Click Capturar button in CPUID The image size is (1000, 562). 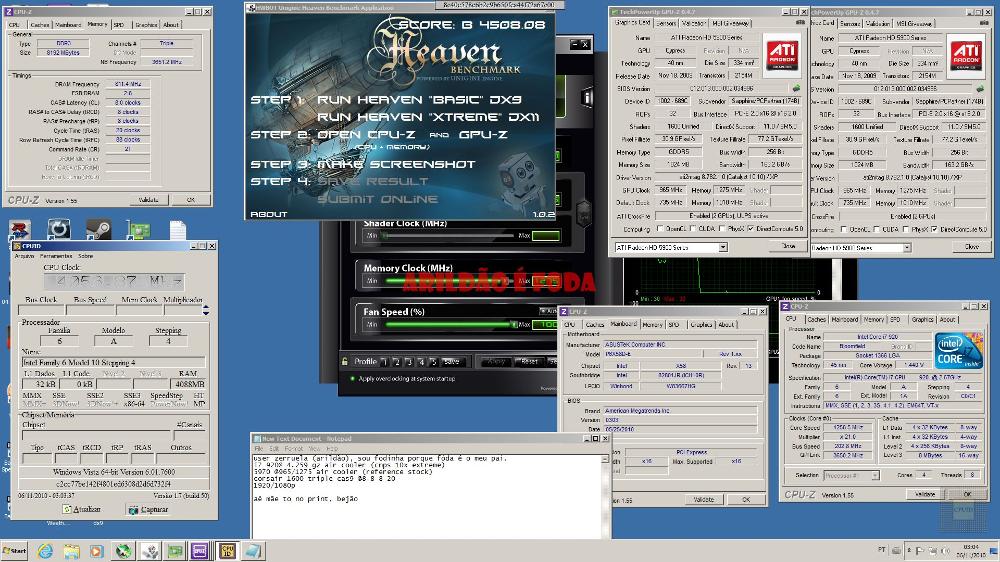tap(149, 510)
